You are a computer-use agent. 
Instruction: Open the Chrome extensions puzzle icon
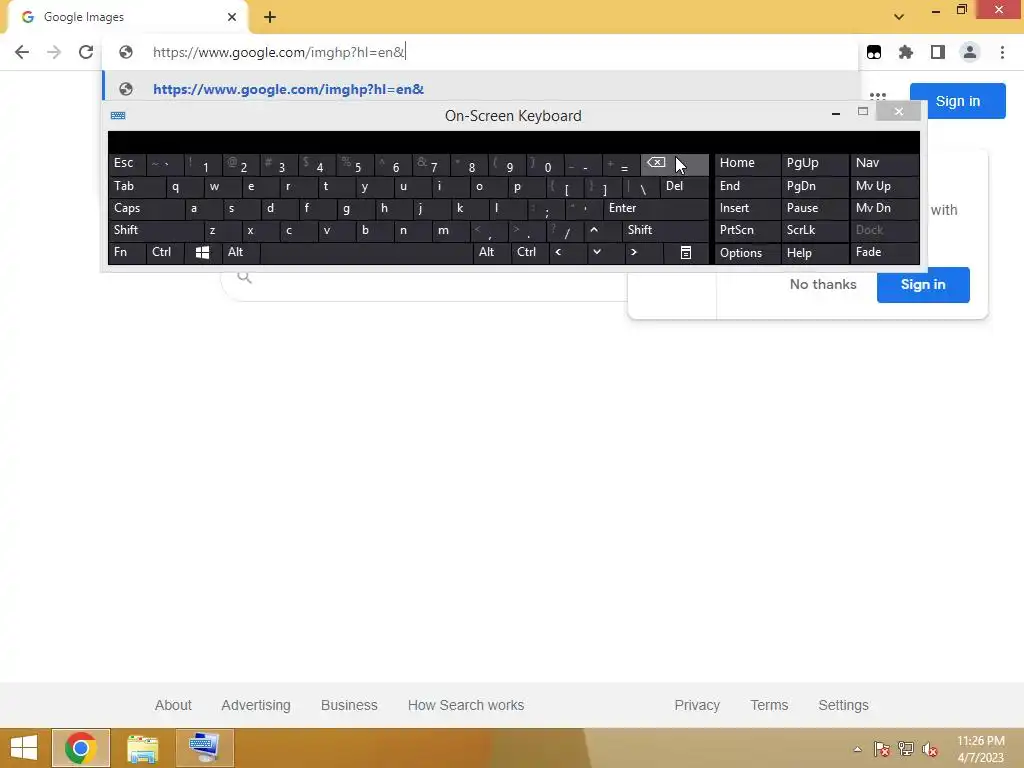tap(906, 52)
